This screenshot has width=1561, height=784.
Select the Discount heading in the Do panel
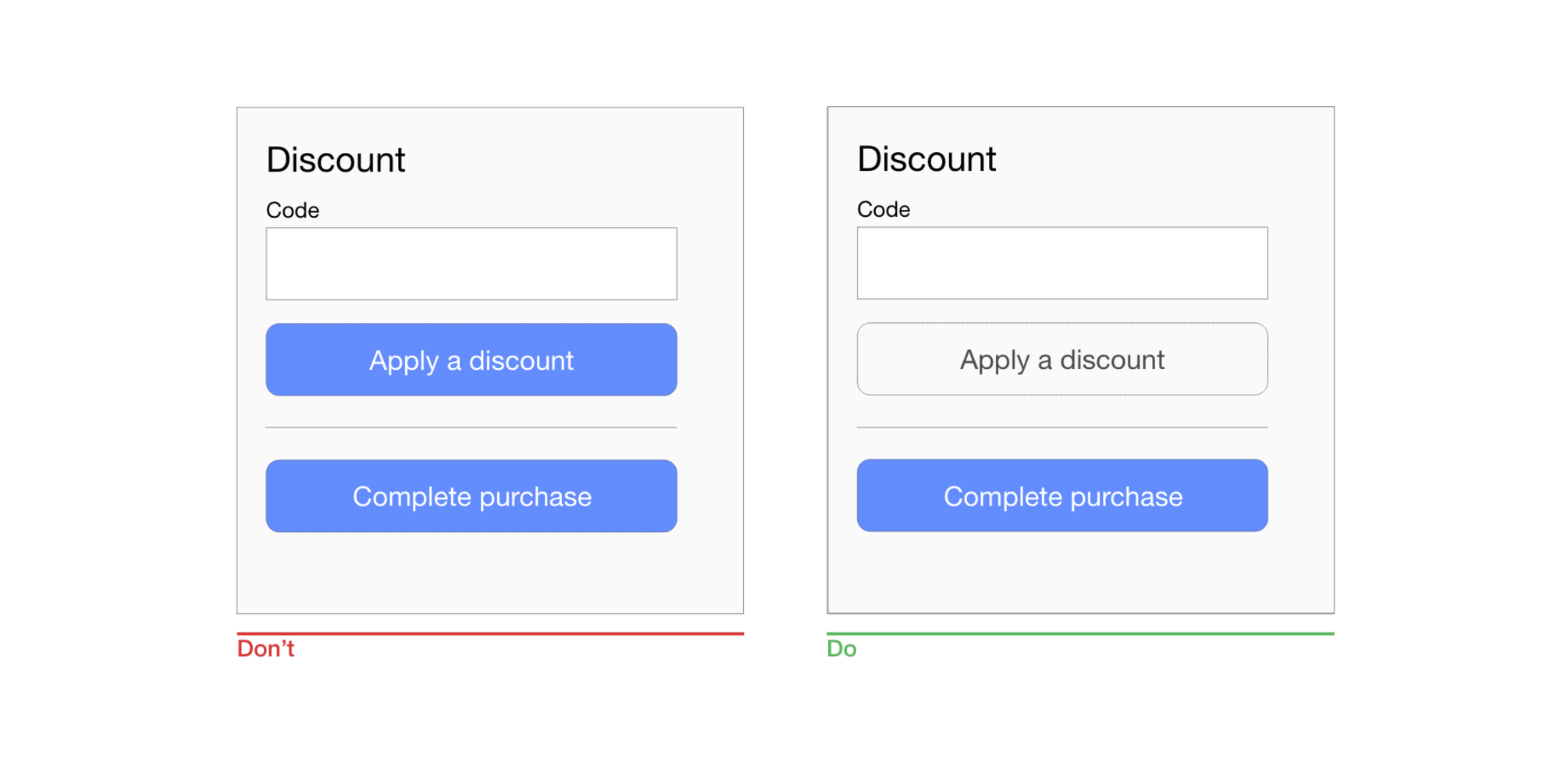pyautogui.click(x=926, y=159)
